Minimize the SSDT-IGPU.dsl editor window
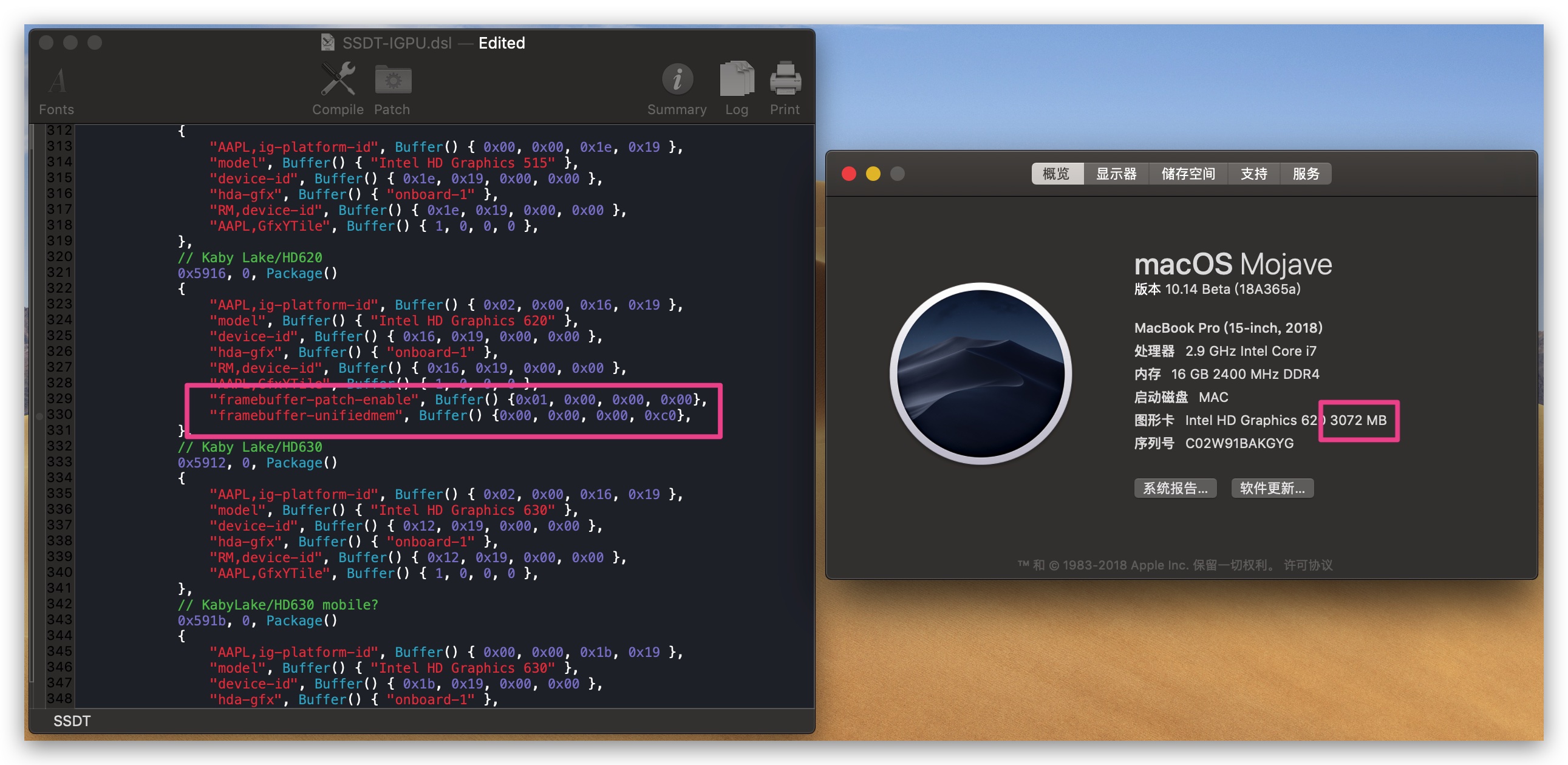The width and height of the screenshot is (1568, 765). point(70,42)
